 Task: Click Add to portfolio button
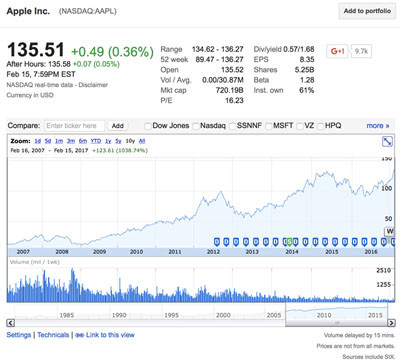tap(367, 11)
